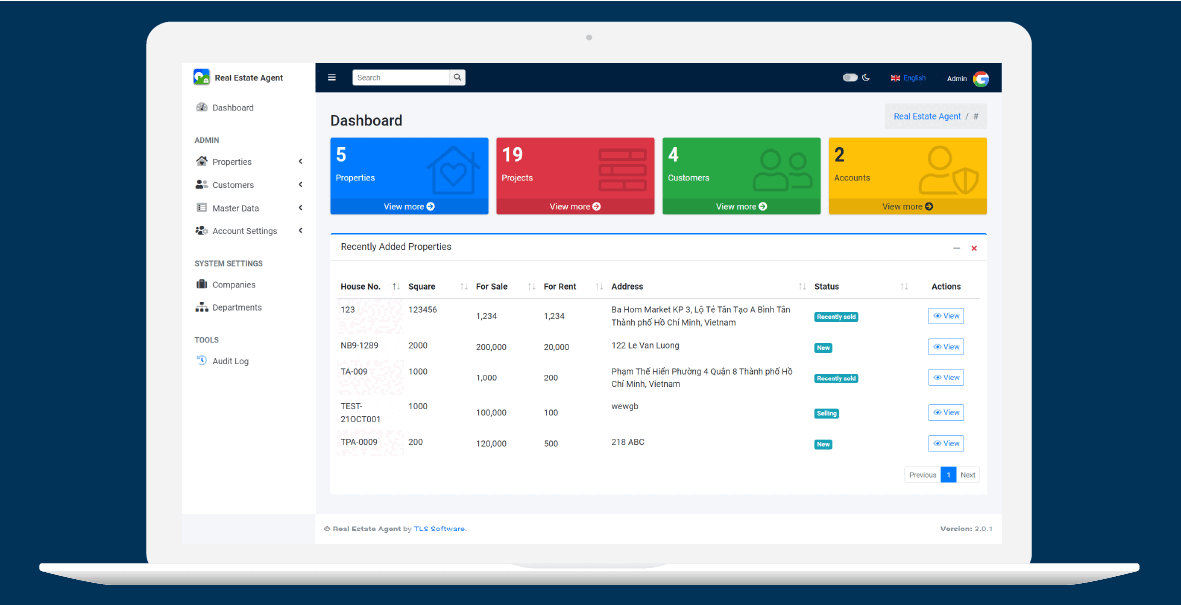Click the Departments sitemap icon
The width and height of the screenshot is (1181, 605).
202,307
